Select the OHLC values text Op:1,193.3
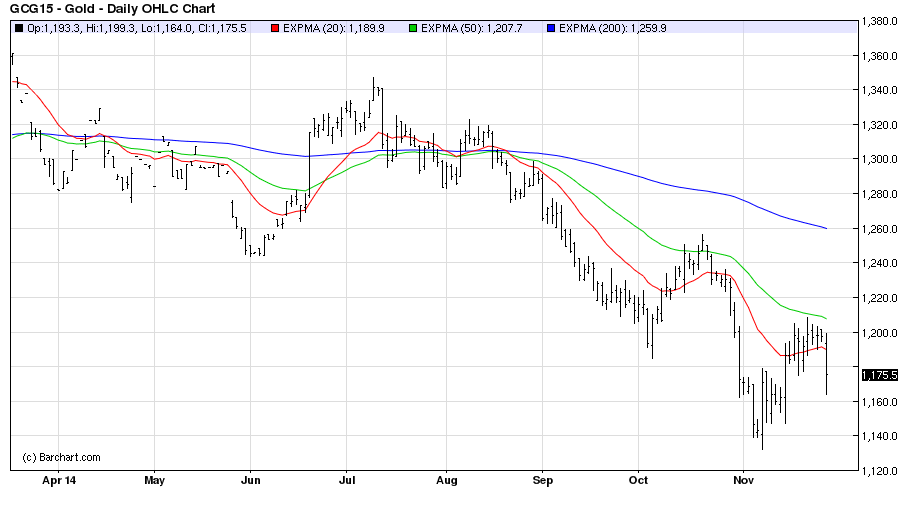This screenshot has height=511, width=900. [x=54, y=28]
